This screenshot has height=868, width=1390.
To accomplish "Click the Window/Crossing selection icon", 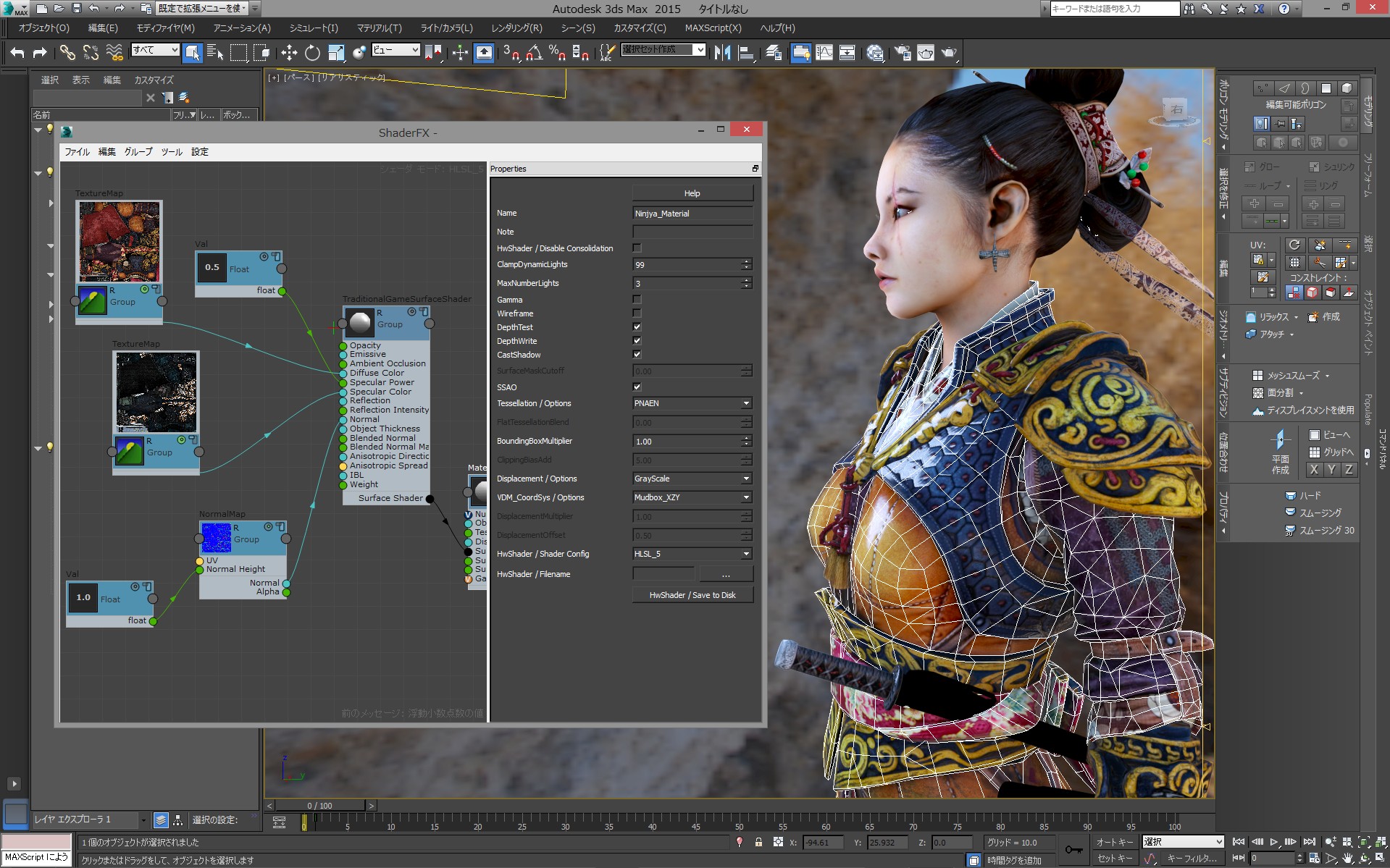I will pyautogui.click(x=262, y=52).
